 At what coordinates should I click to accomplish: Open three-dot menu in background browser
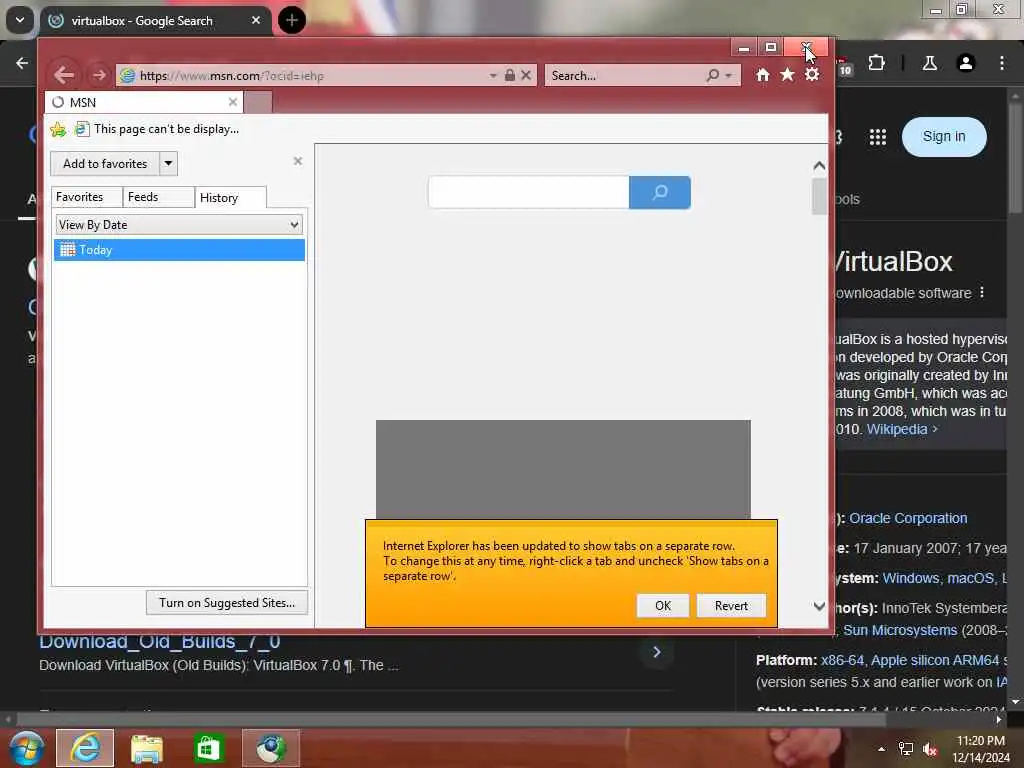[1002, 63]
